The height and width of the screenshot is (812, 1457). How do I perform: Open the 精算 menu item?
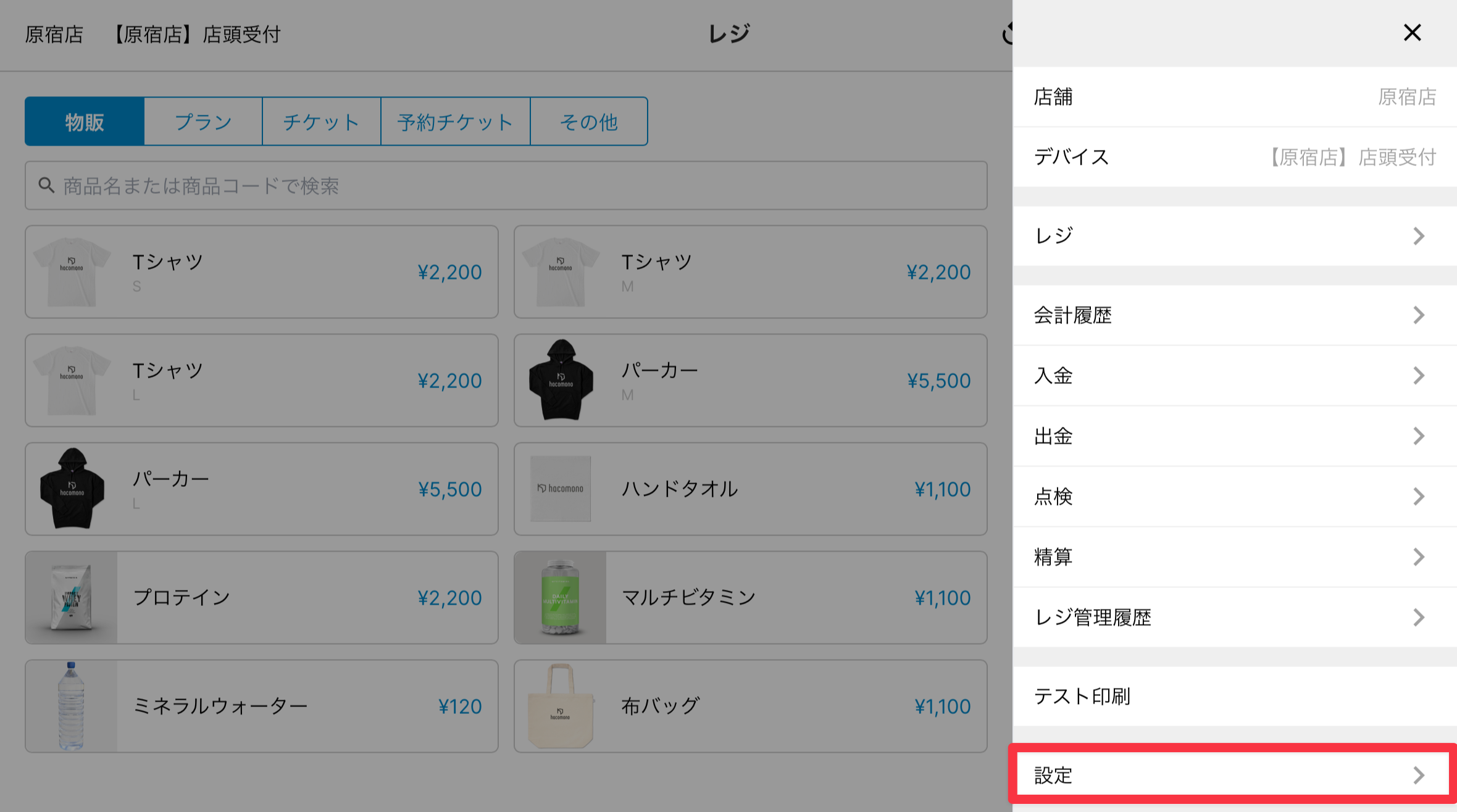[1053, 557]
